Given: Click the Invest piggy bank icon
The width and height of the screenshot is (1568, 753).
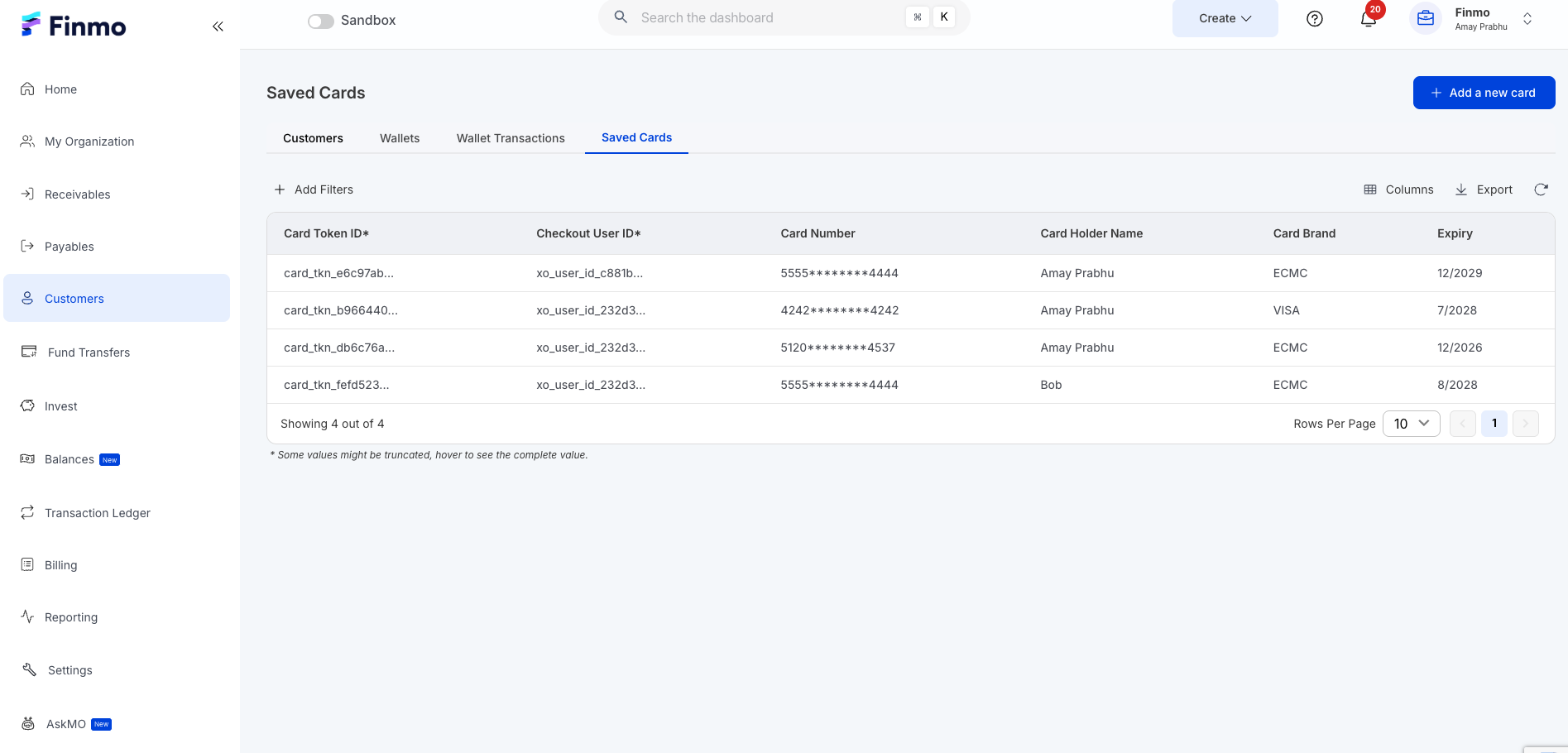Looking at the screenshot, I should (x=27, y=405).
